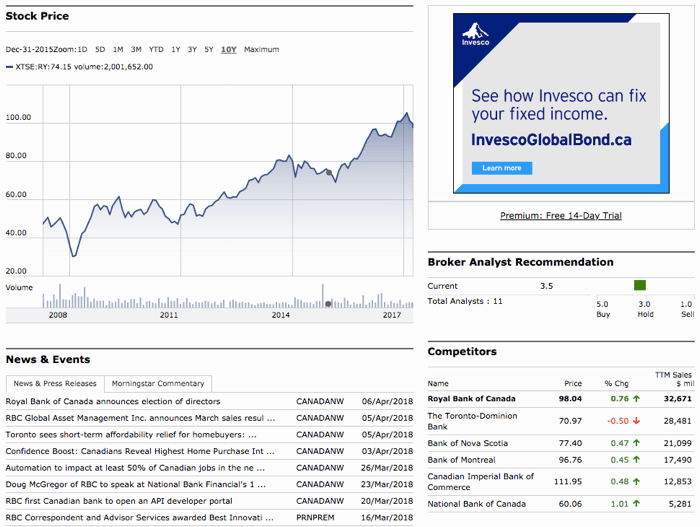Click the gray data point on price chart

click(x=329, y=172)
